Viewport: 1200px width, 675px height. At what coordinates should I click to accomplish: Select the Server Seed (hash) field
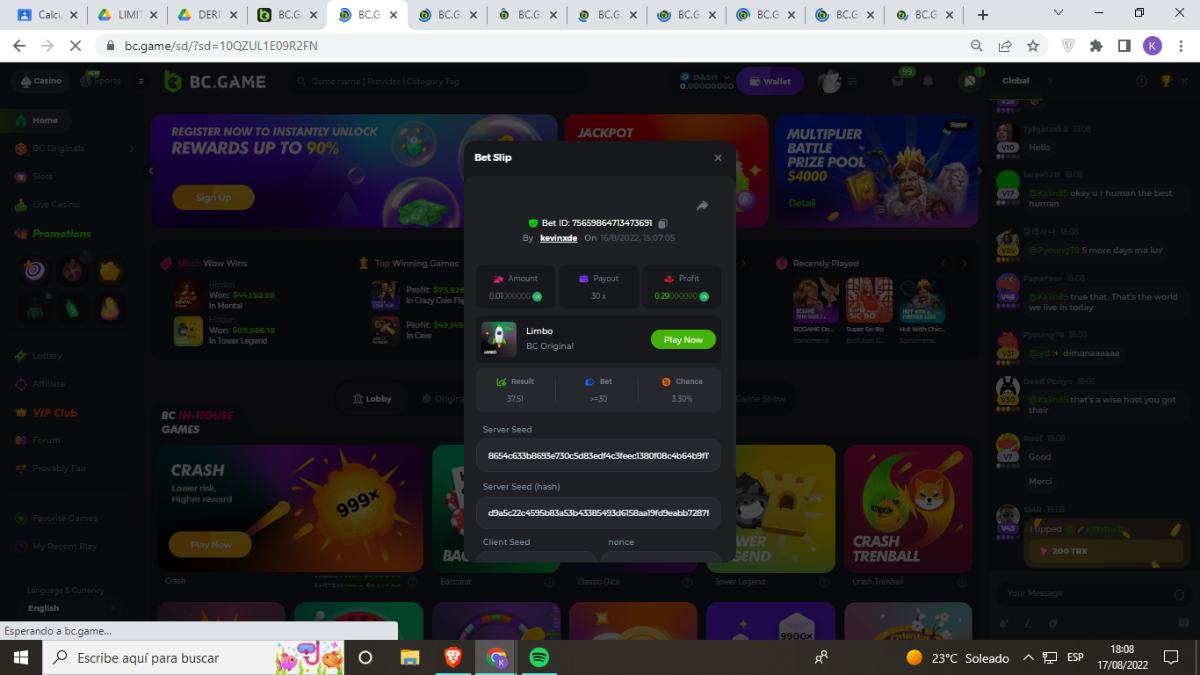[x=598, y=512]
